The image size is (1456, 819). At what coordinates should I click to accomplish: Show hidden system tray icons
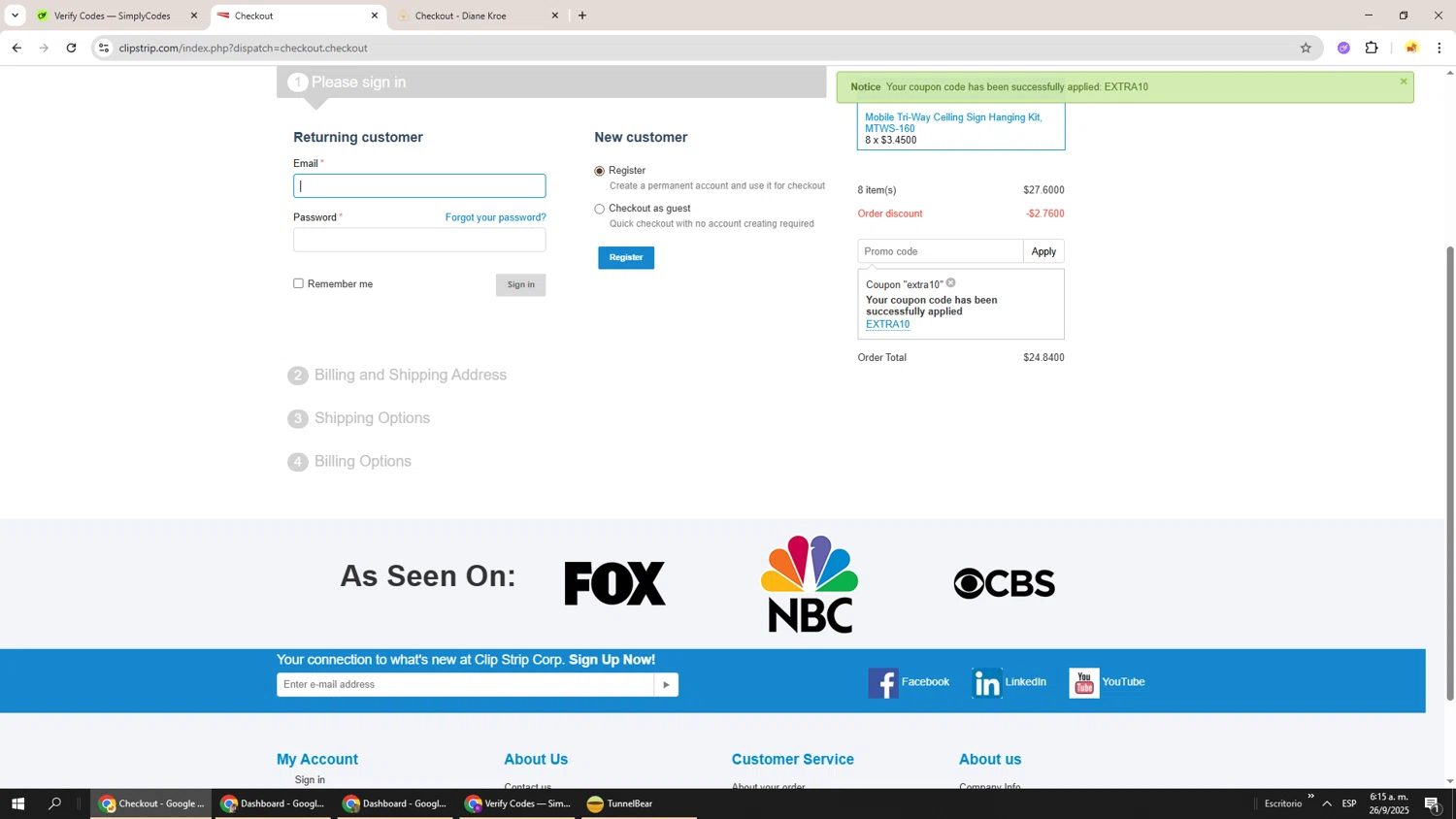[x=1327, y=803]
